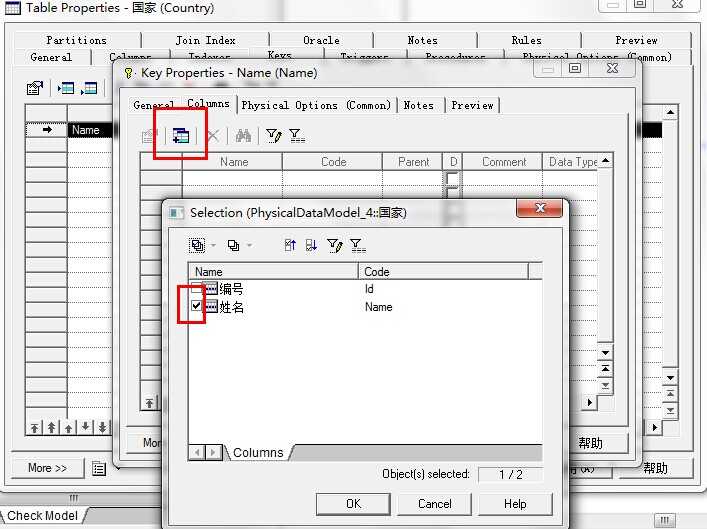
Task: Click OK in Selection dialog
Action: pyautogui.click(x=353, y=504)
